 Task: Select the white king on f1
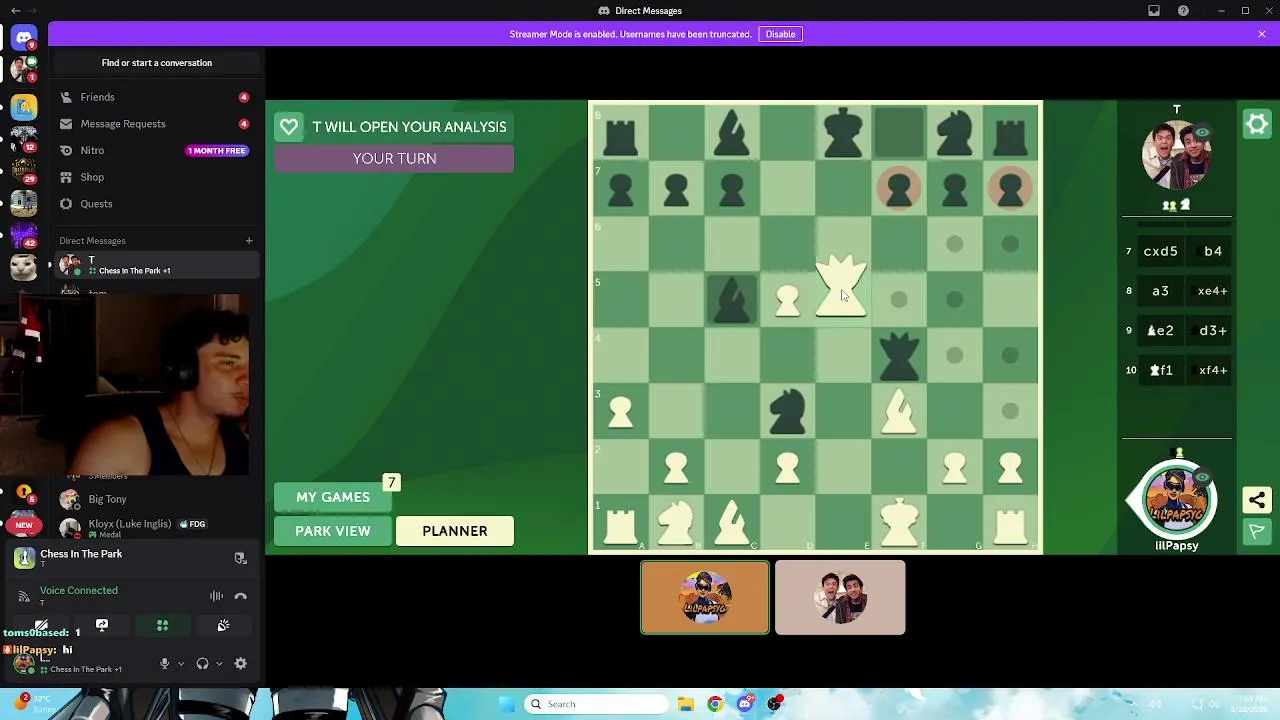(x=898, y=523)
